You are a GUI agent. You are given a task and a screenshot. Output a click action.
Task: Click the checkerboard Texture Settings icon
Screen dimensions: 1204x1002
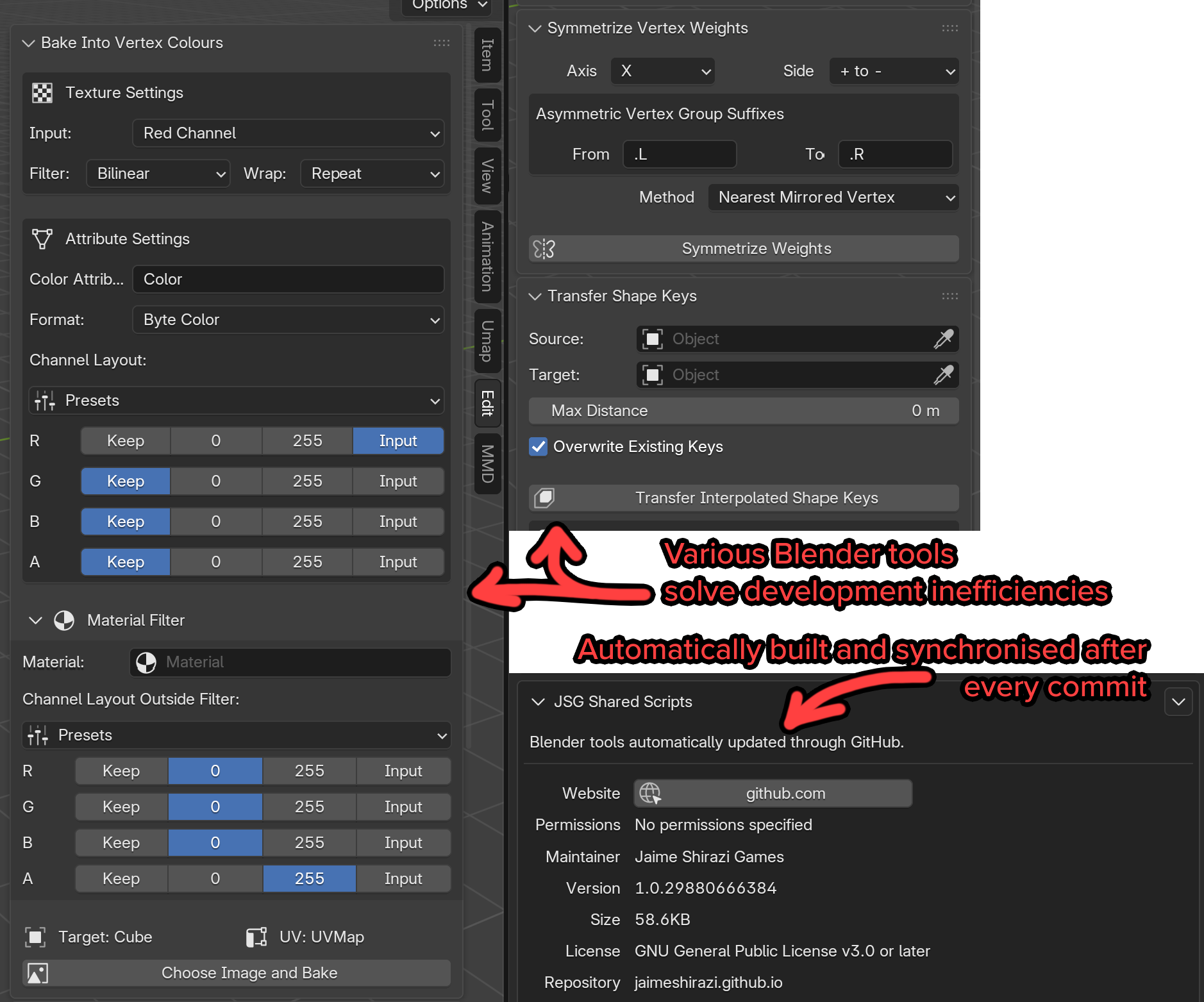42,93
